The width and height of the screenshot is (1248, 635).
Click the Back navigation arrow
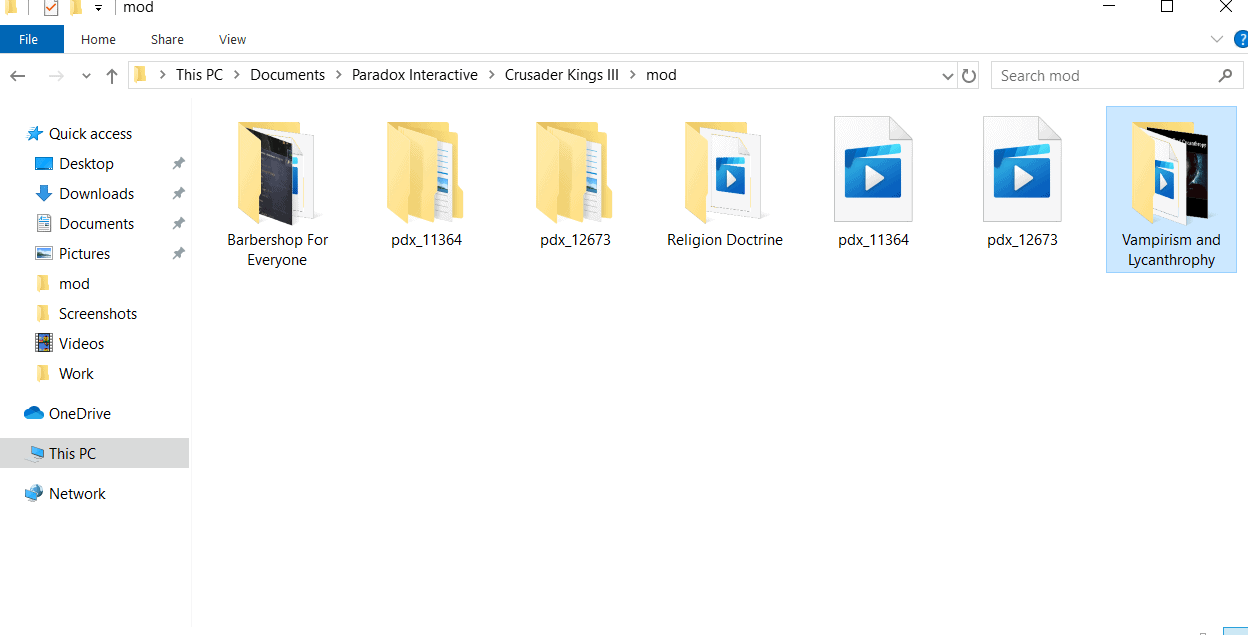pos(18,76)
